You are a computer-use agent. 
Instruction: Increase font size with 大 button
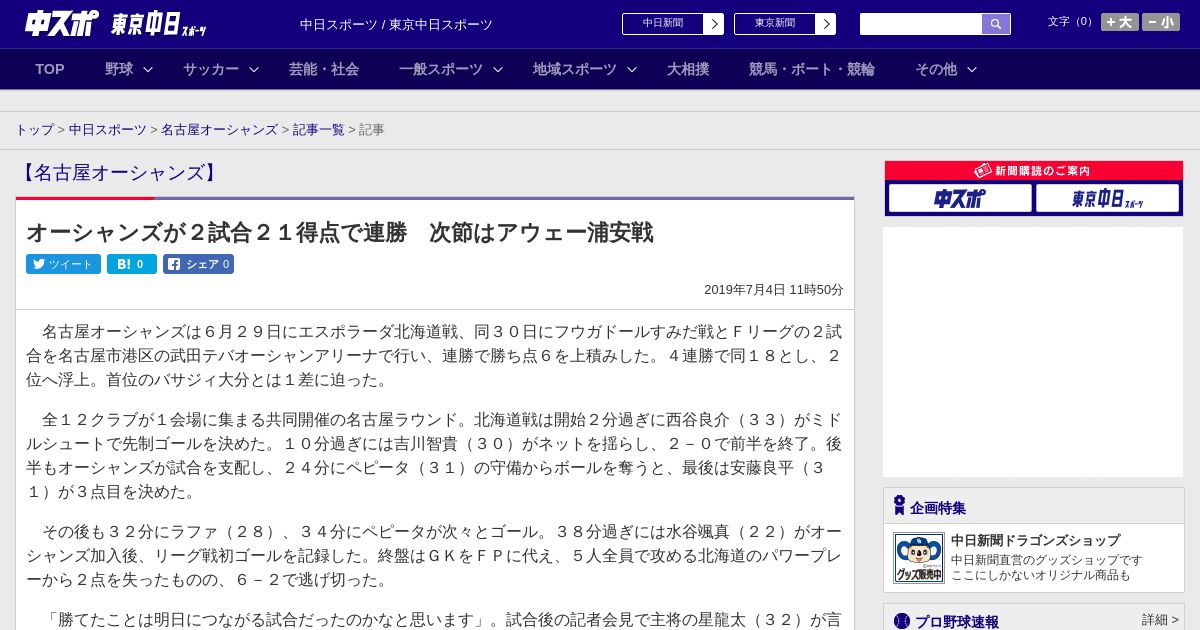[x=1120, y=22]
